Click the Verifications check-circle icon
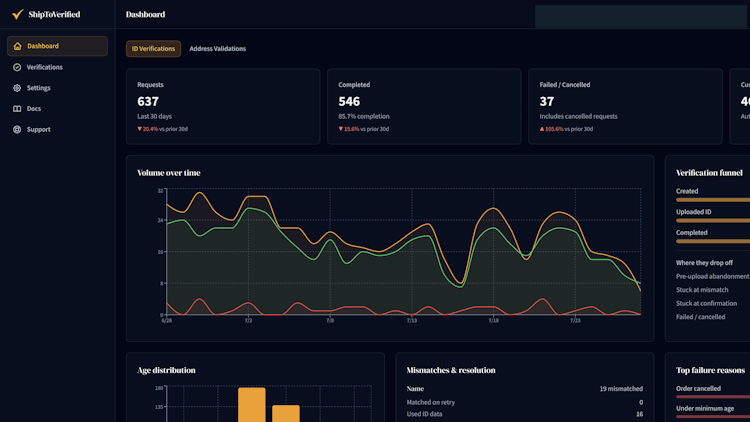Image resolution: width=750 pixels, height=422 pixels. pos(17,67)
